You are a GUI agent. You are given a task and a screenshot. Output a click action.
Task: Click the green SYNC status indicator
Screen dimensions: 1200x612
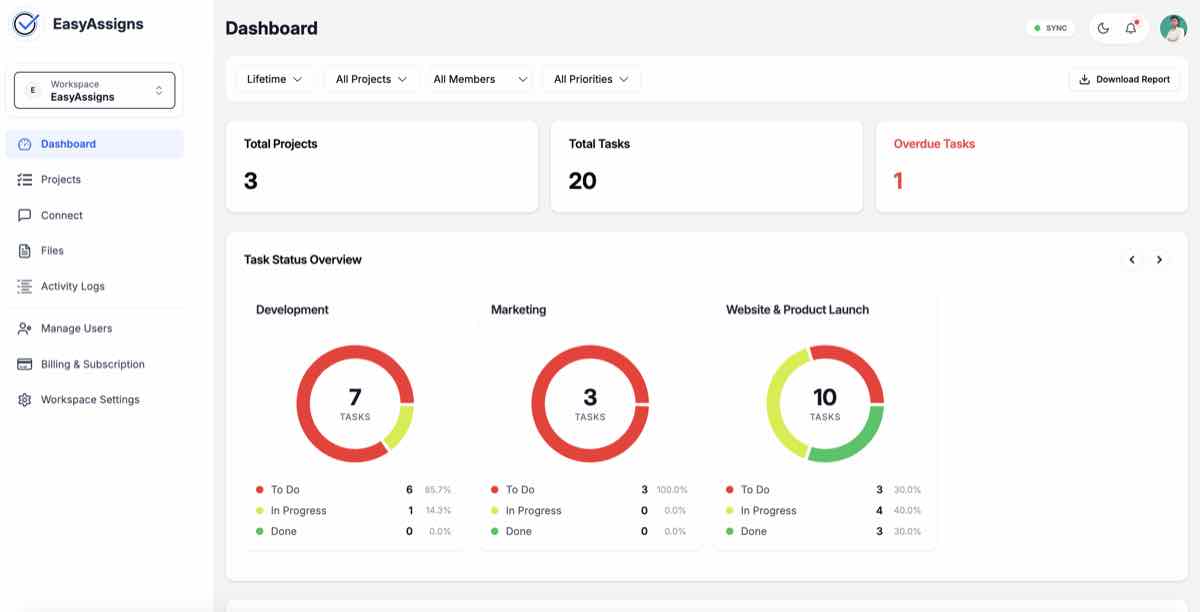(x=1048, y=27)
